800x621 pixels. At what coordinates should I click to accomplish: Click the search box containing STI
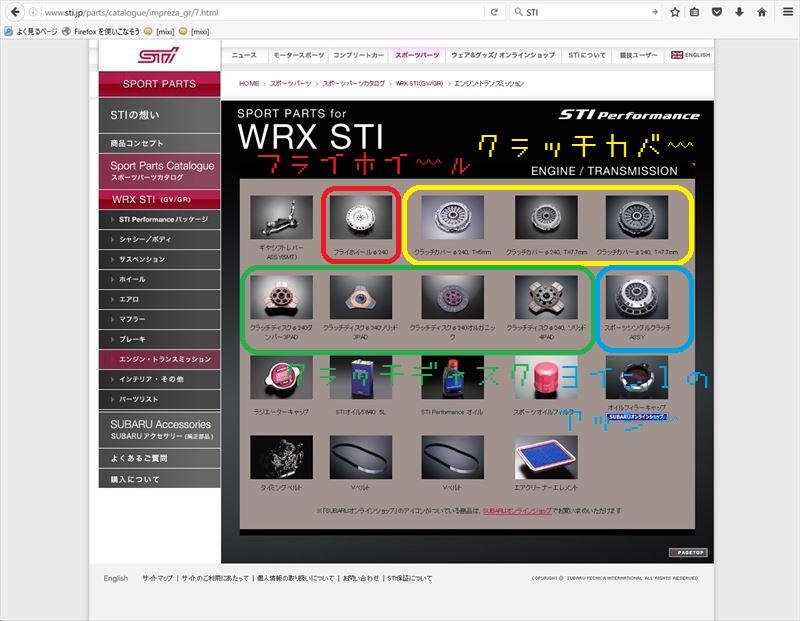tap(587, 12)
